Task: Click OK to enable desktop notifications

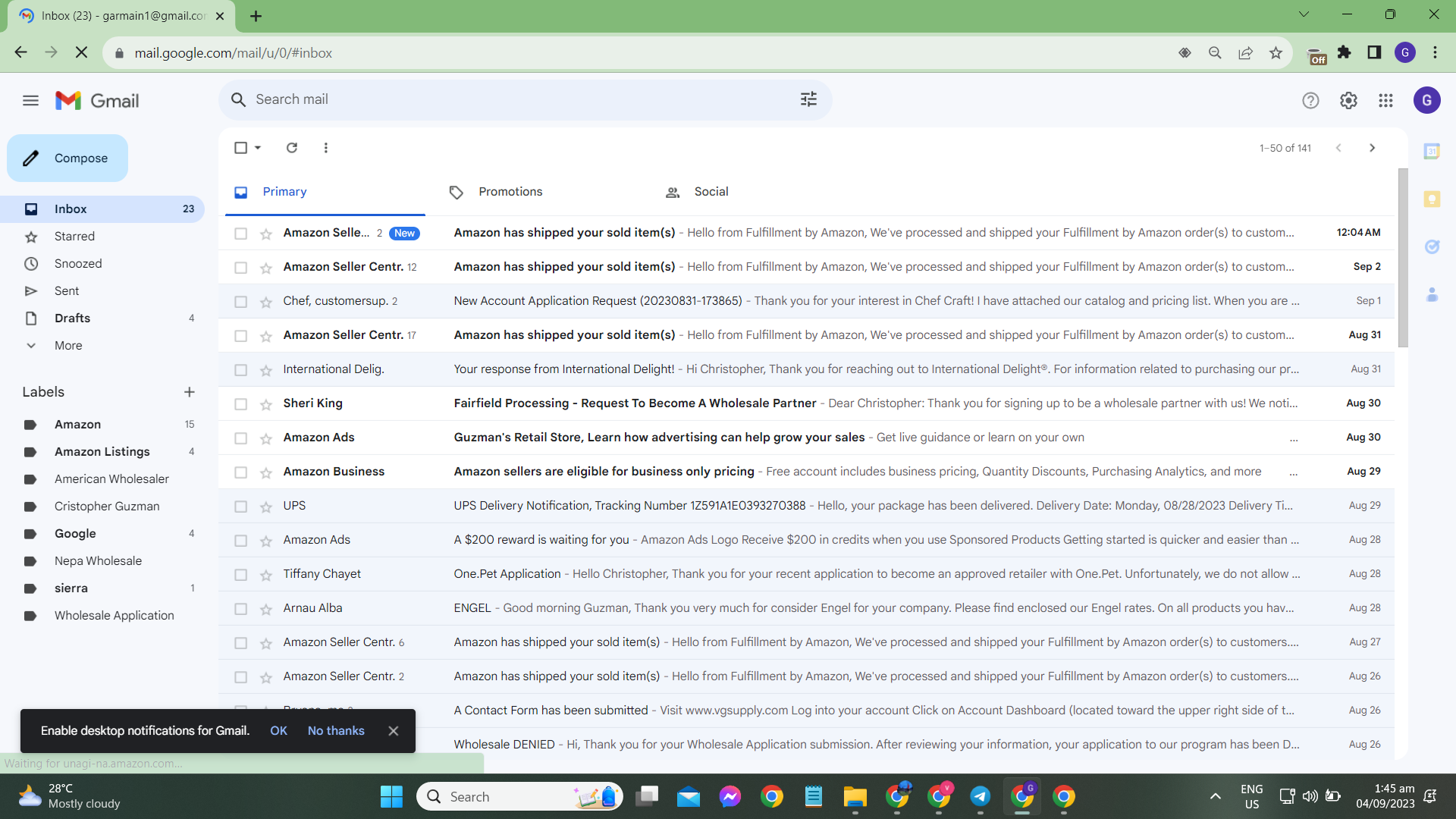Action: click(278, 731)
